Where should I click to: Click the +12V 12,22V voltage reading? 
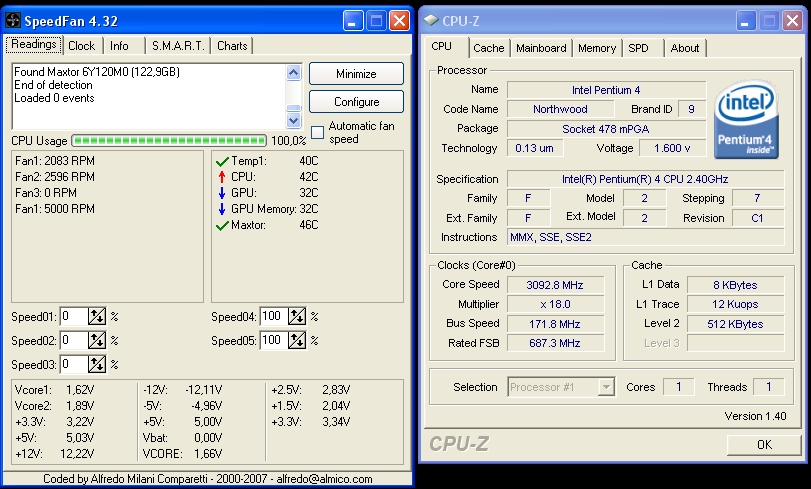coord(54,454)
